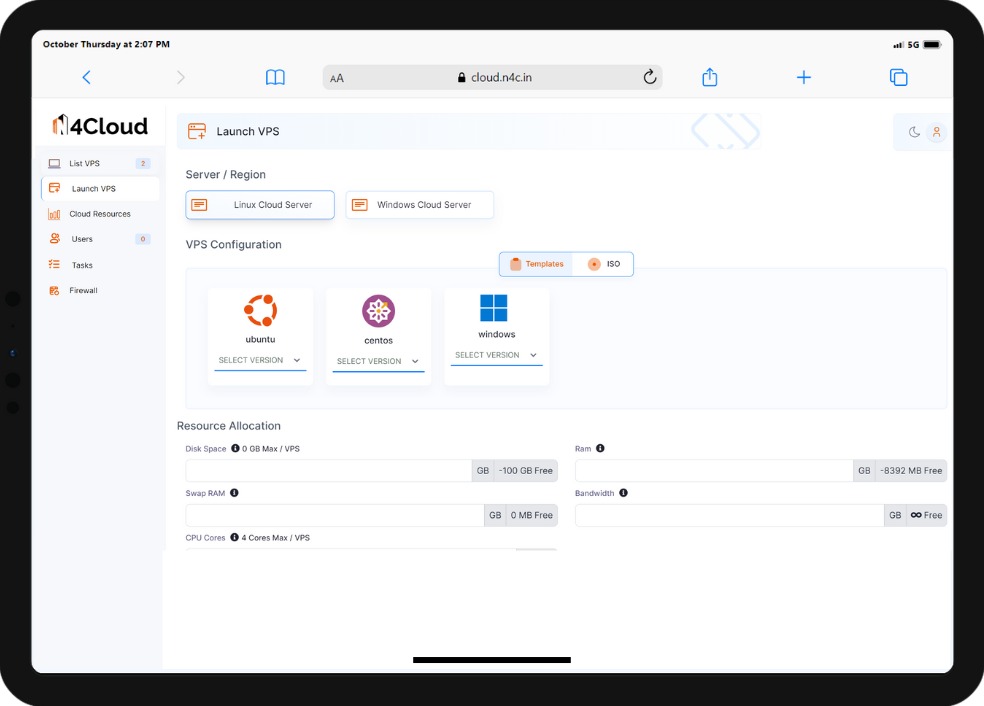
Task: Click the Ram input field
Action: [x=714, y=471]
